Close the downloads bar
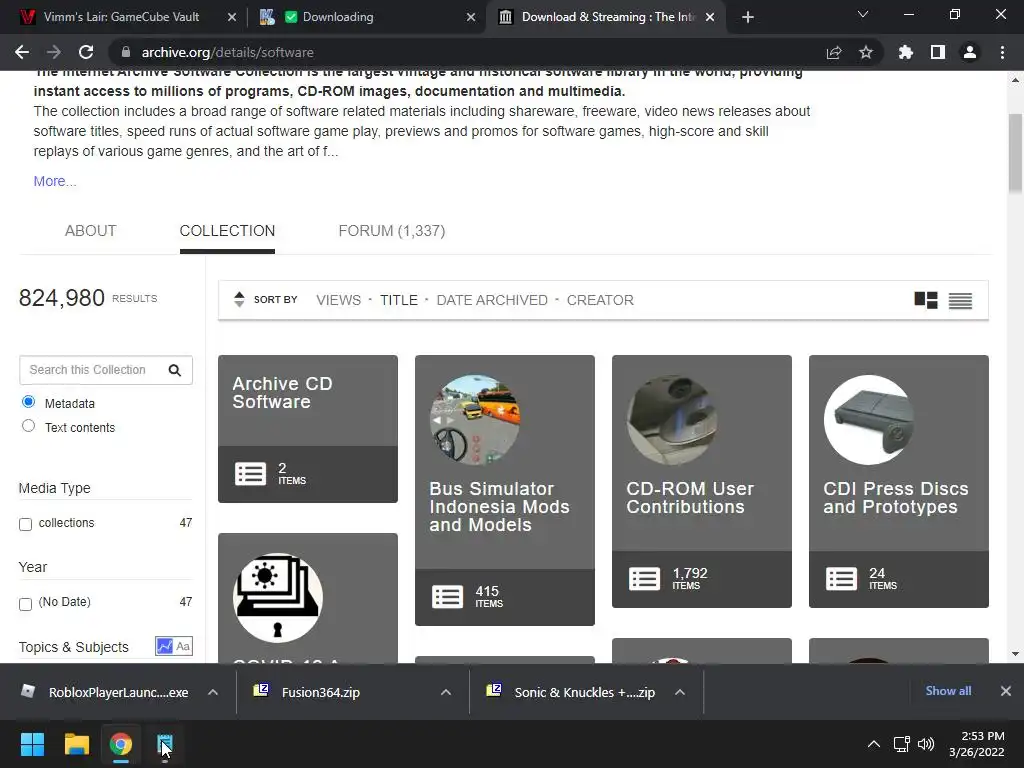1024x768 pixels. point(1006,691)
